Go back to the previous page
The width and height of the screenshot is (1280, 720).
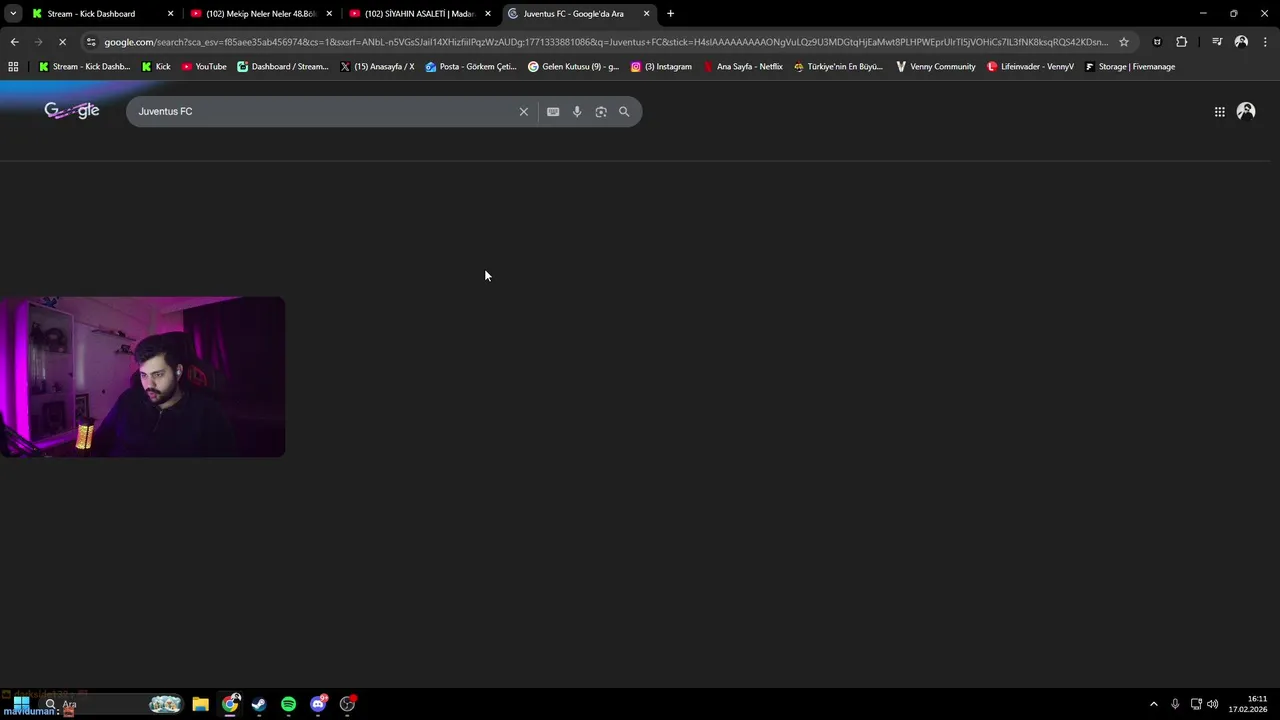click(x=14, y=42)
